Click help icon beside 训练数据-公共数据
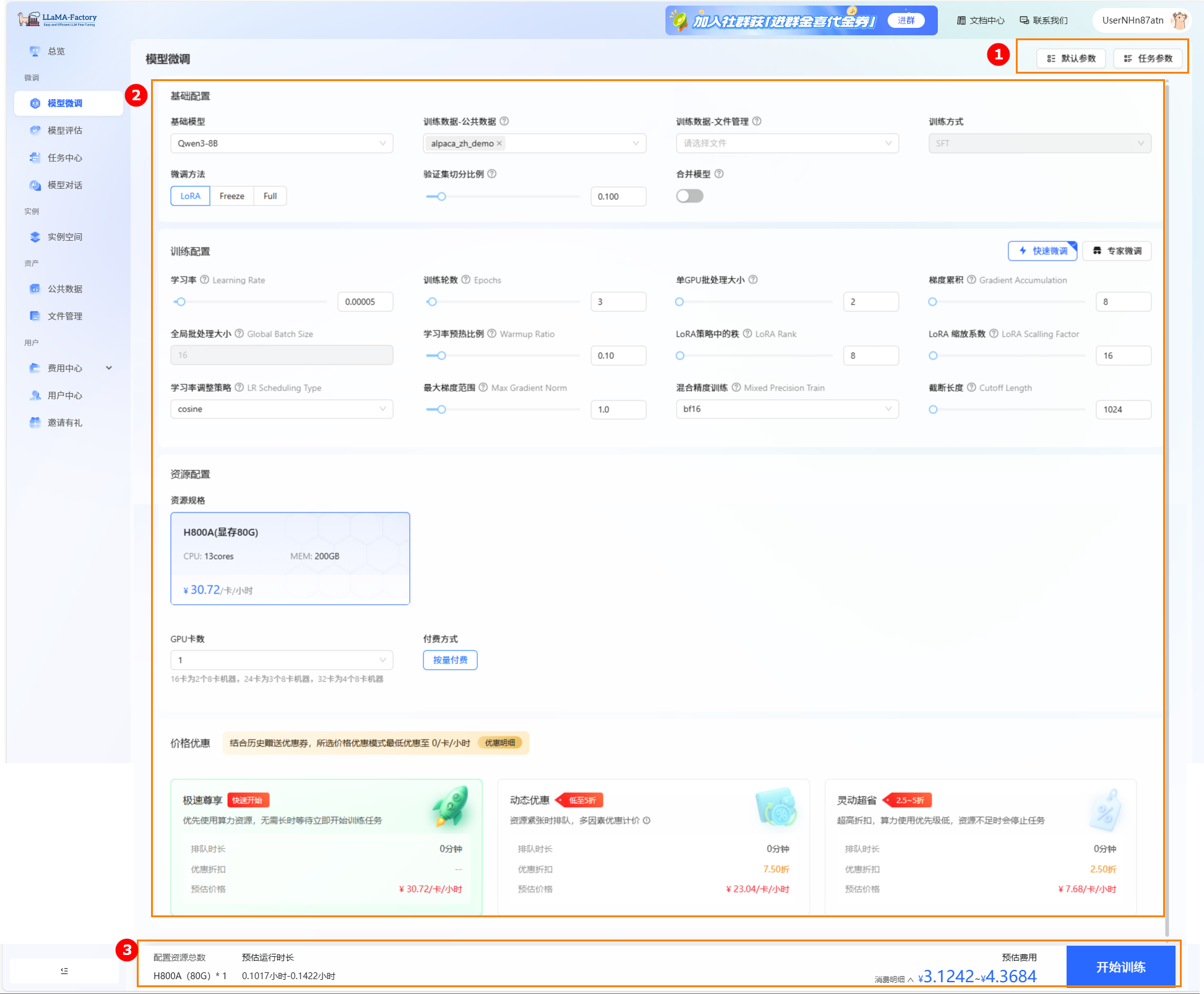The height and width of the screenshot is (994, 1204). 504,121
